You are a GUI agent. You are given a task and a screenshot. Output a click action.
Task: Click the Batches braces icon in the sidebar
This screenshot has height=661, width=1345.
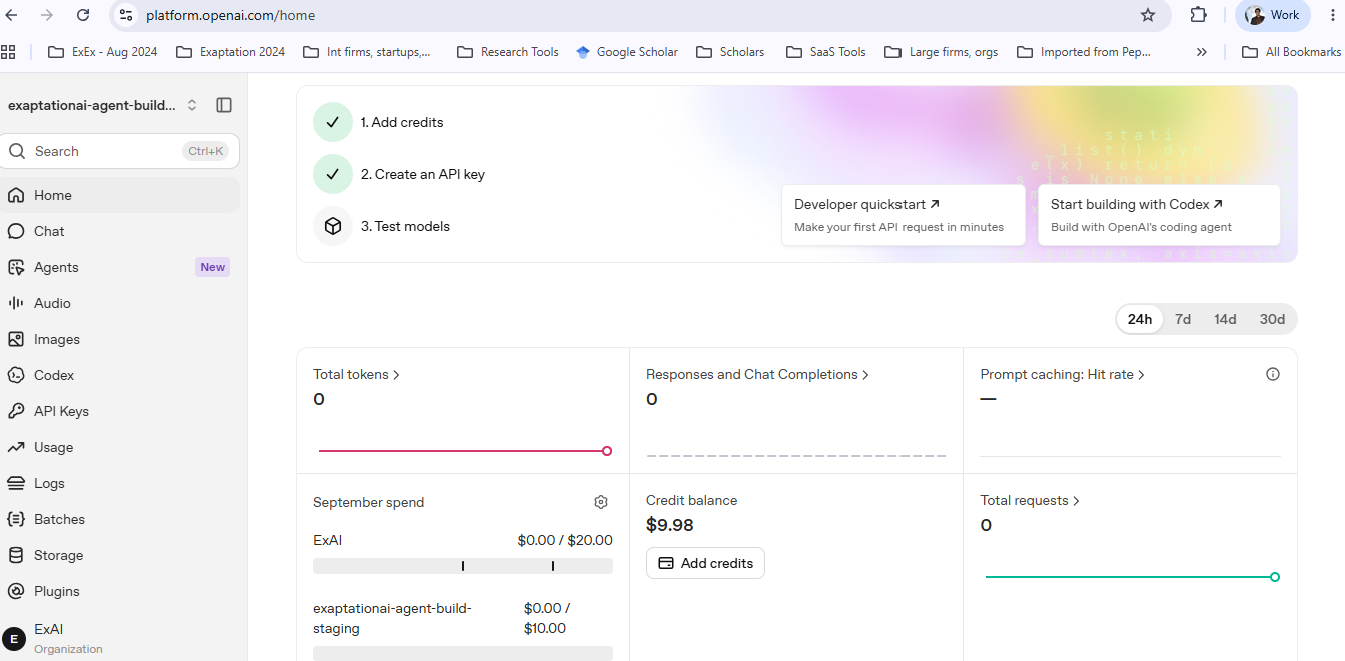[x=16, y=519]
